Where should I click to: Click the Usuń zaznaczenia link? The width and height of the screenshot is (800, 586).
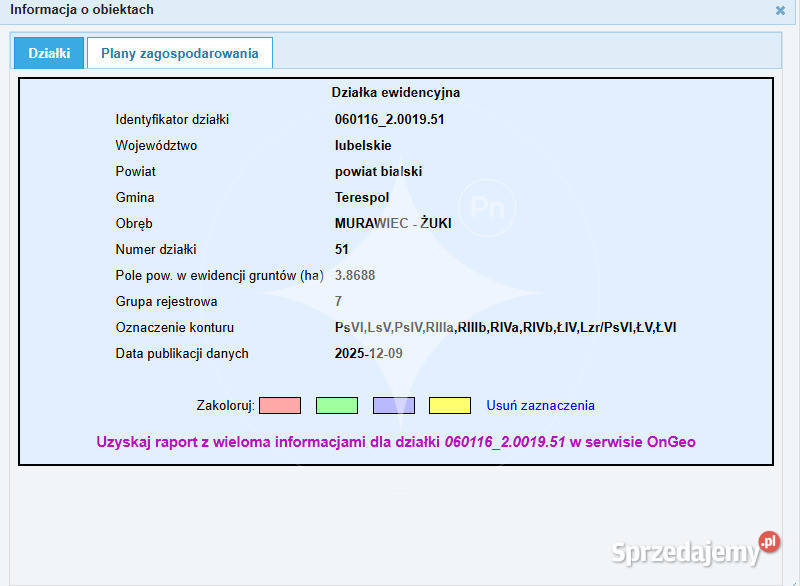[540, 405]
